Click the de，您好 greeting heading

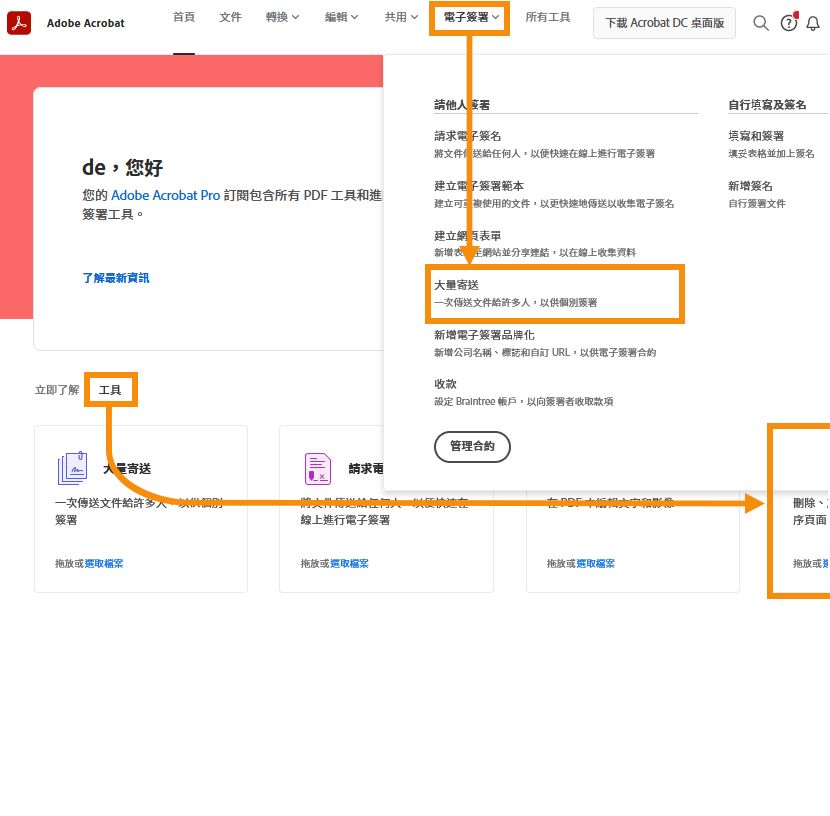pos(122,168)
